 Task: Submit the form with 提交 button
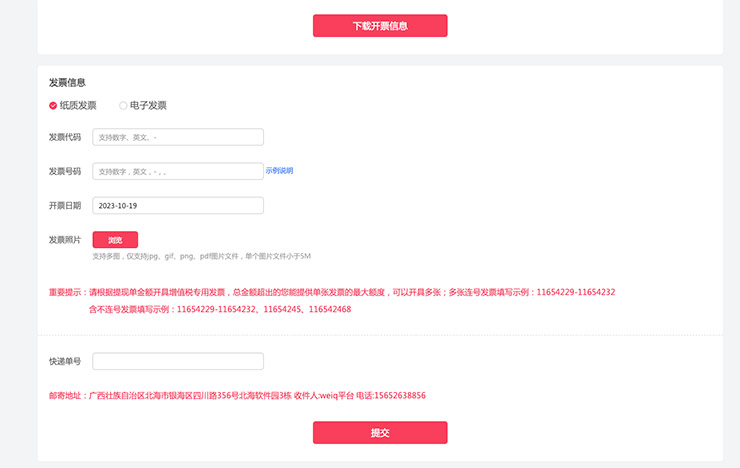point(380,432)
